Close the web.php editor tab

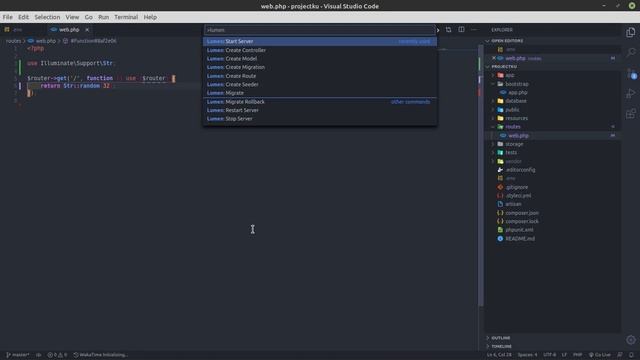pos(87,30)
